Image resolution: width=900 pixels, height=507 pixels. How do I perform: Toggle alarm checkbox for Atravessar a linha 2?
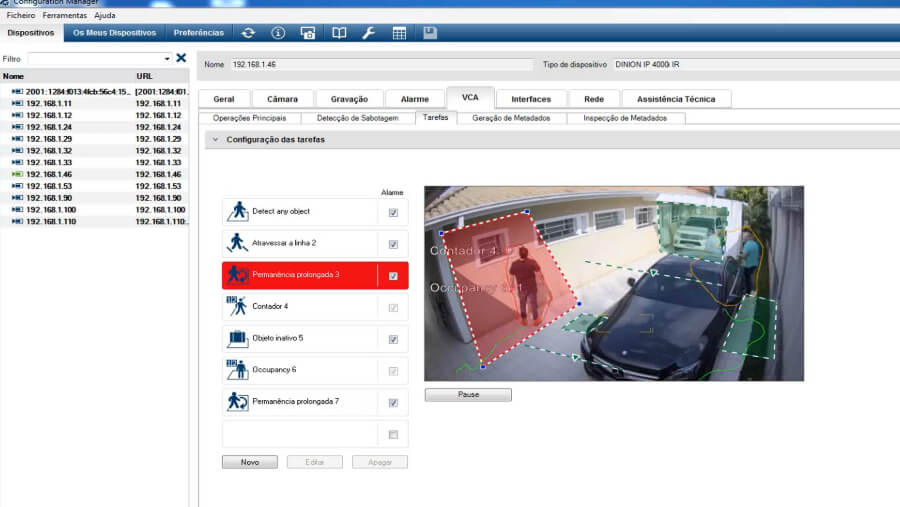click(x=393, y=244)
